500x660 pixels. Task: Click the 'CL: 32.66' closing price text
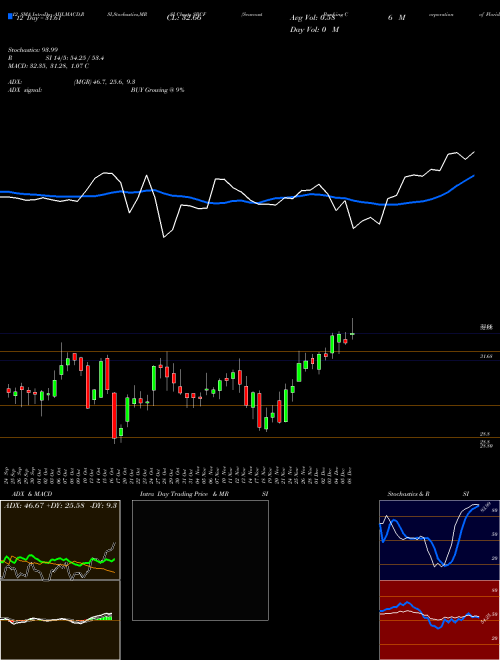[184, 18]
